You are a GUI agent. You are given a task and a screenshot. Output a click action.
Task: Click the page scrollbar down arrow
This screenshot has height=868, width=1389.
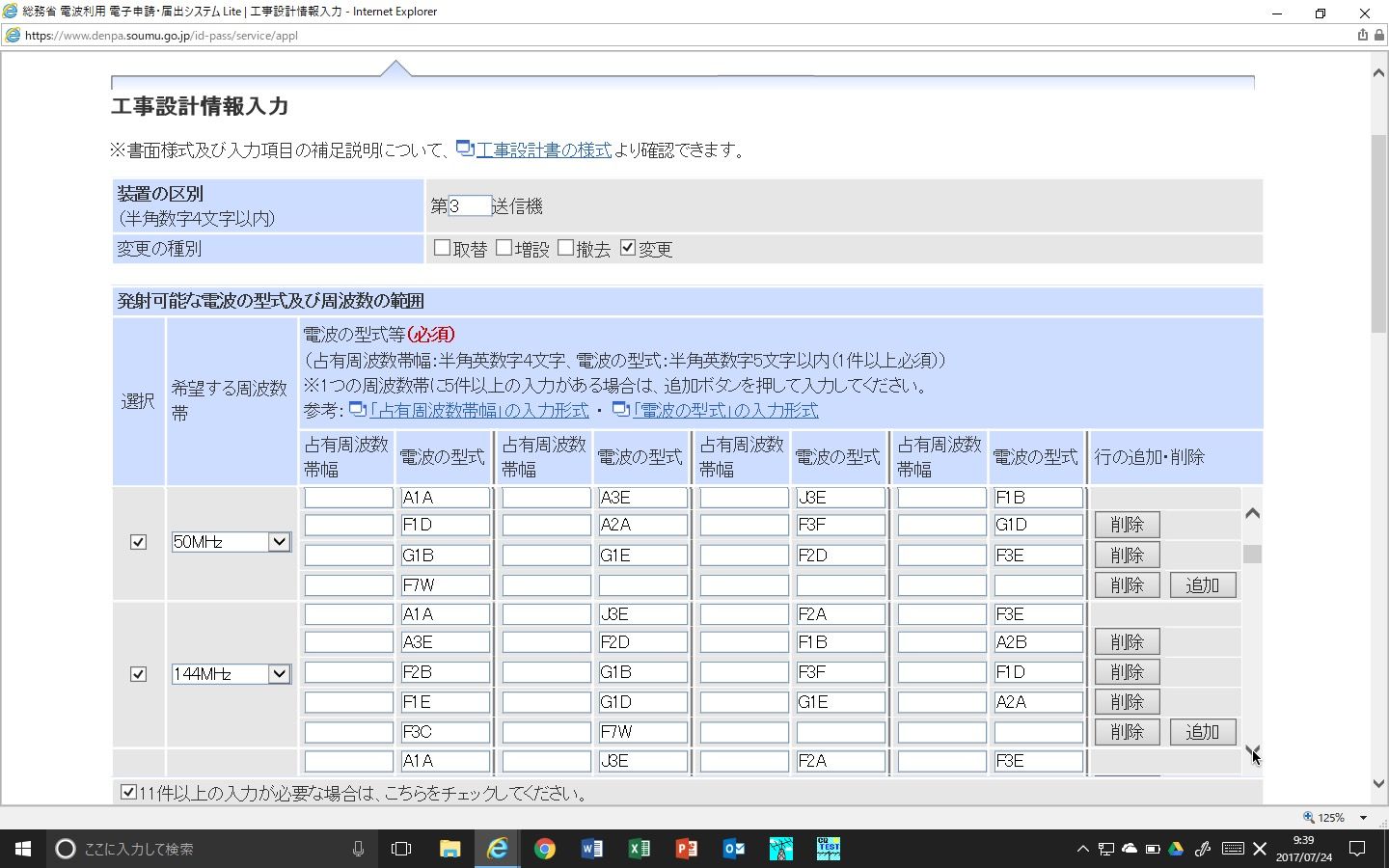tap(1379, 784)
